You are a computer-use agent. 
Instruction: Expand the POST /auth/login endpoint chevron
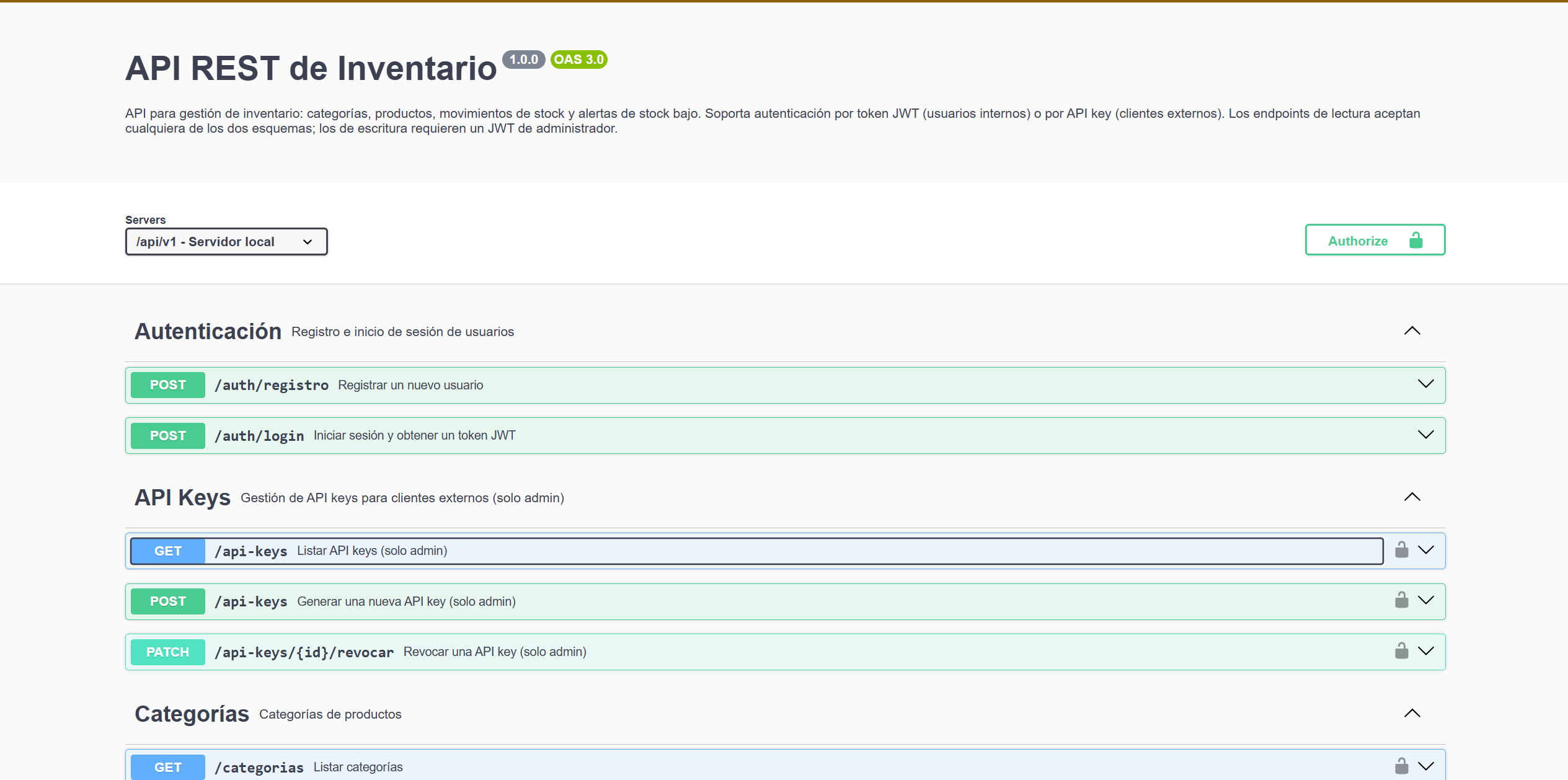point(1425,435)
